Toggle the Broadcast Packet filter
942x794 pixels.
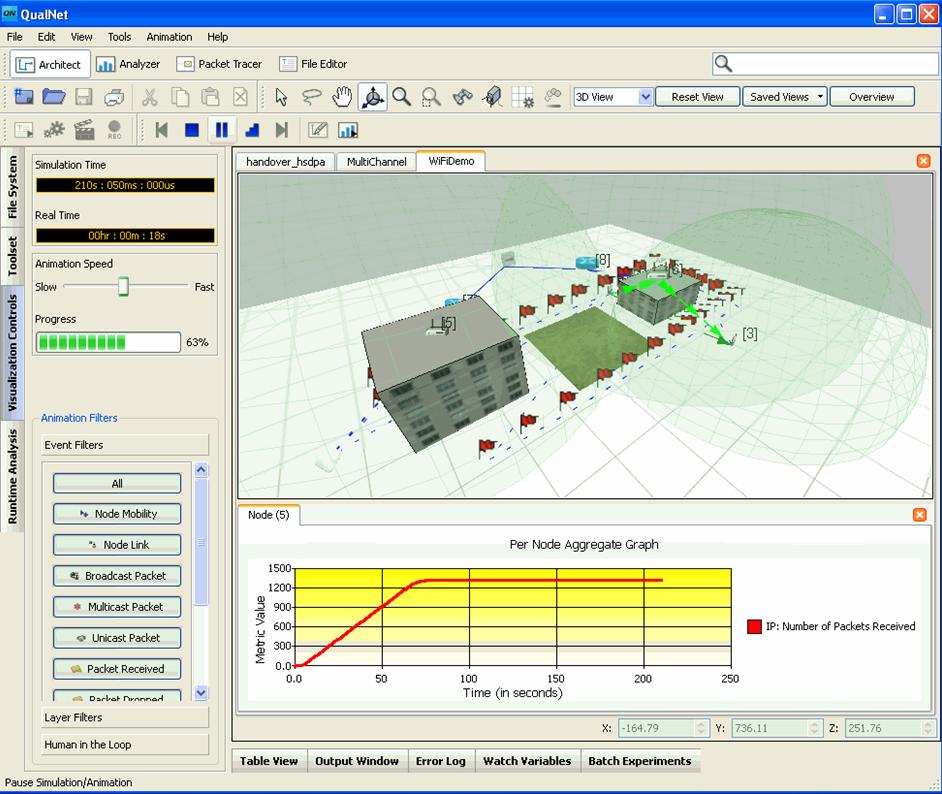pyautogui.click(x=117, y=576)
